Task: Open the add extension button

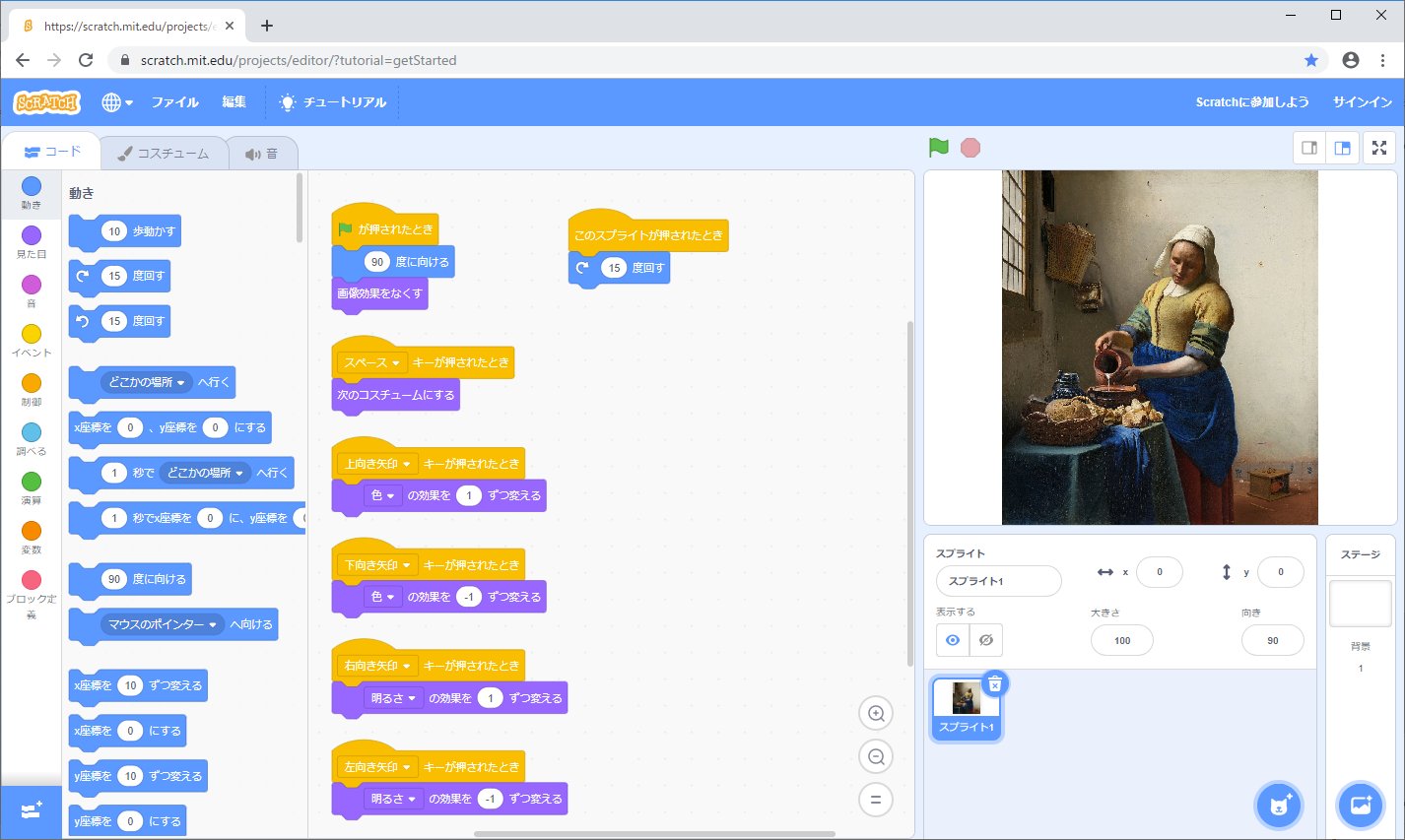Action: click(31, 810)
